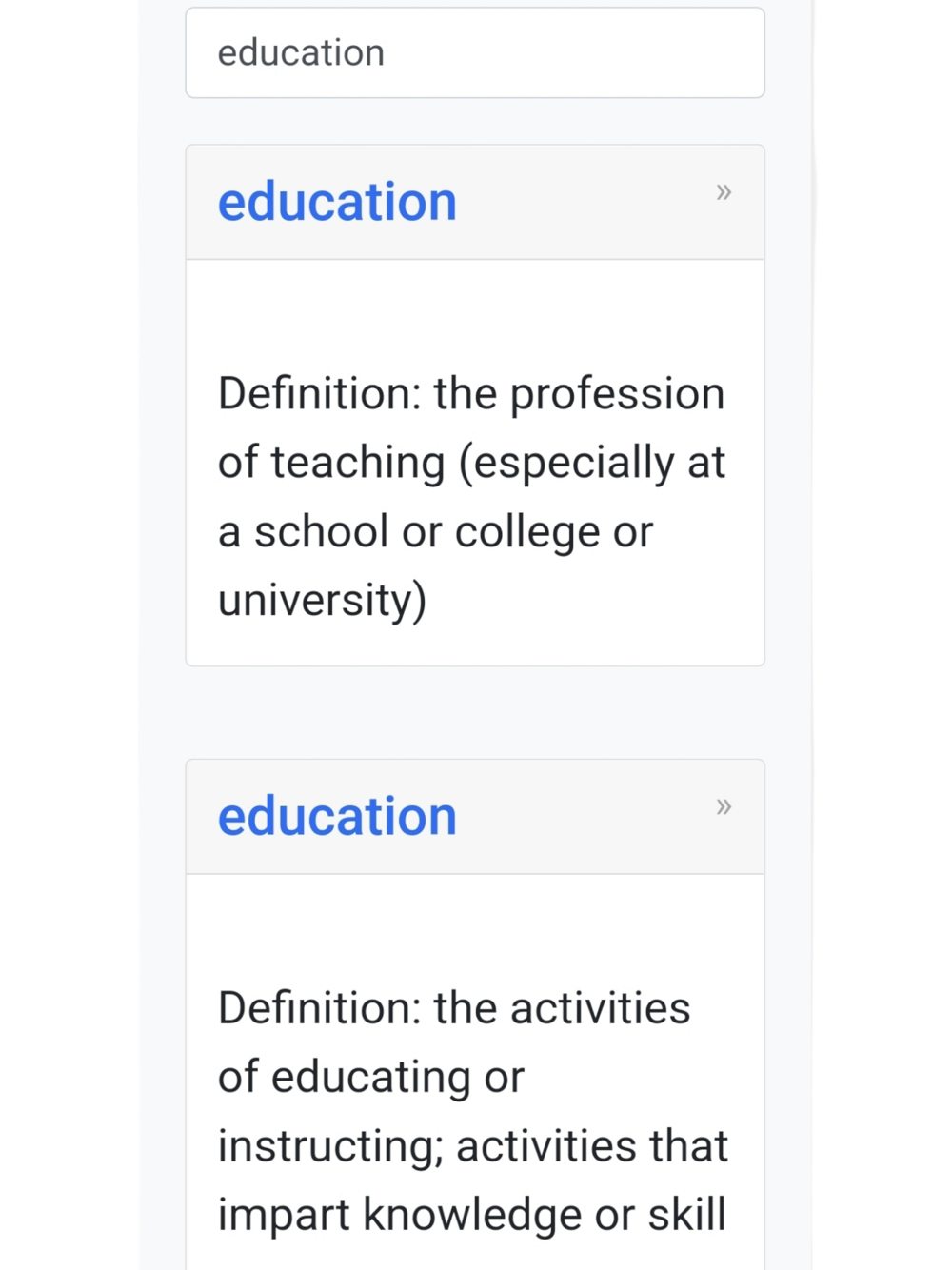The height and width of the screenshot is (1270, 952).
Task: Open the second blue "education" heading link
Action: [337, 817]
